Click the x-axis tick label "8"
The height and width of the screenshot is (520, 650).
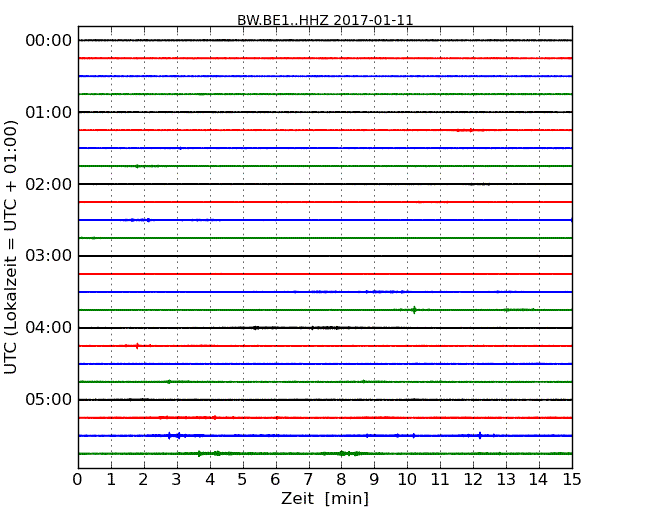click(341, 480)
